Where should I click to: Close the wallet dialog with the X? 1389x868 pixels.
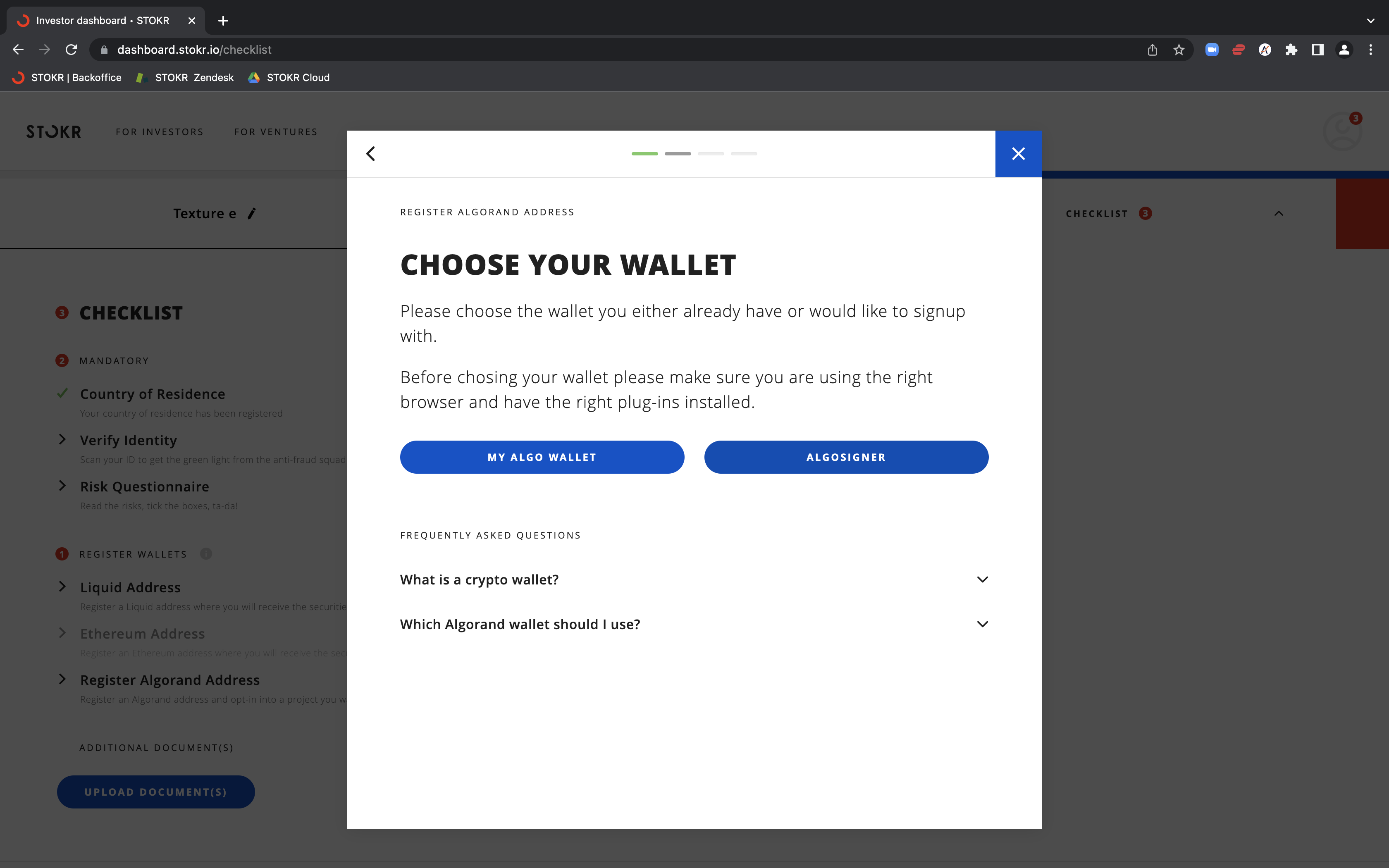click(1018, 154)
